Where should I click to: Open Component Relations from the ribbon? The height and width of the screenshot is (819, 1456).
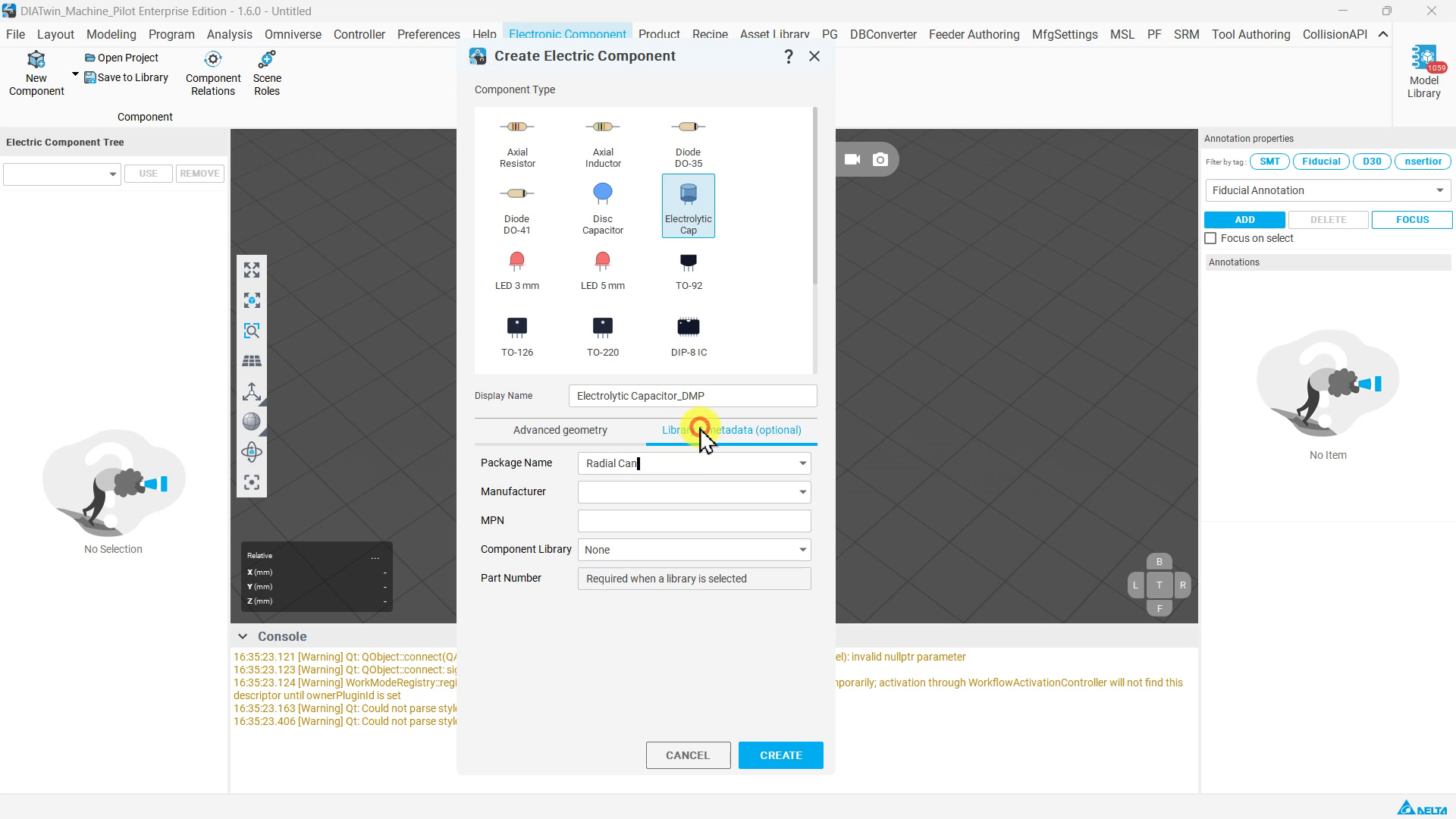point(213,74)
